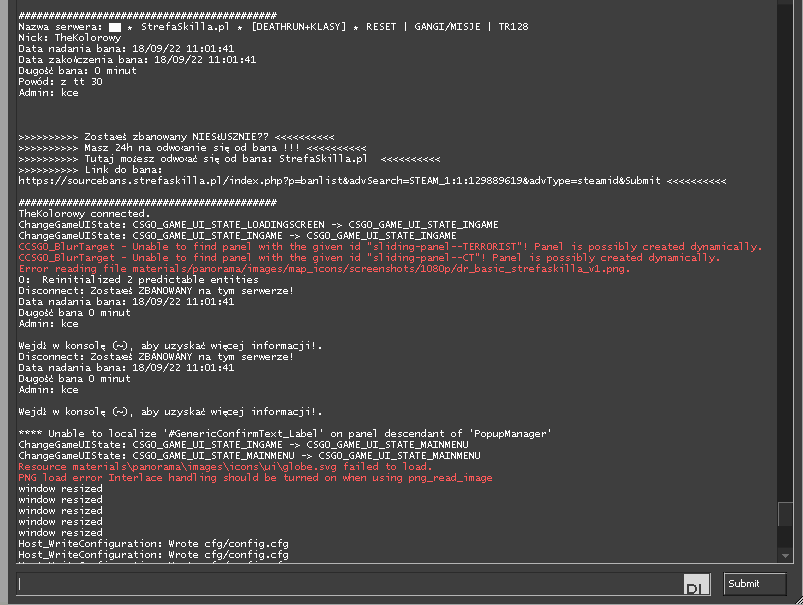The image size is (803, 605).
Task: Click the 'TheKolorowy connected.' line
Action: [x=84, y=214]
